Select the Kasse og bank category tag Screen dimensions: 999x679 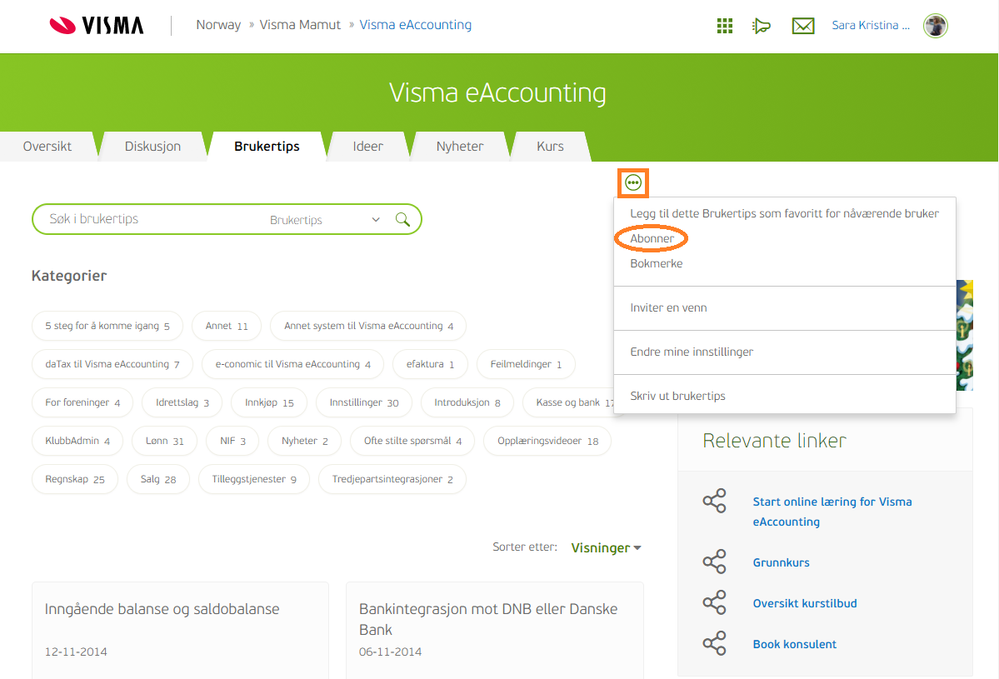(x=568, y=403)
